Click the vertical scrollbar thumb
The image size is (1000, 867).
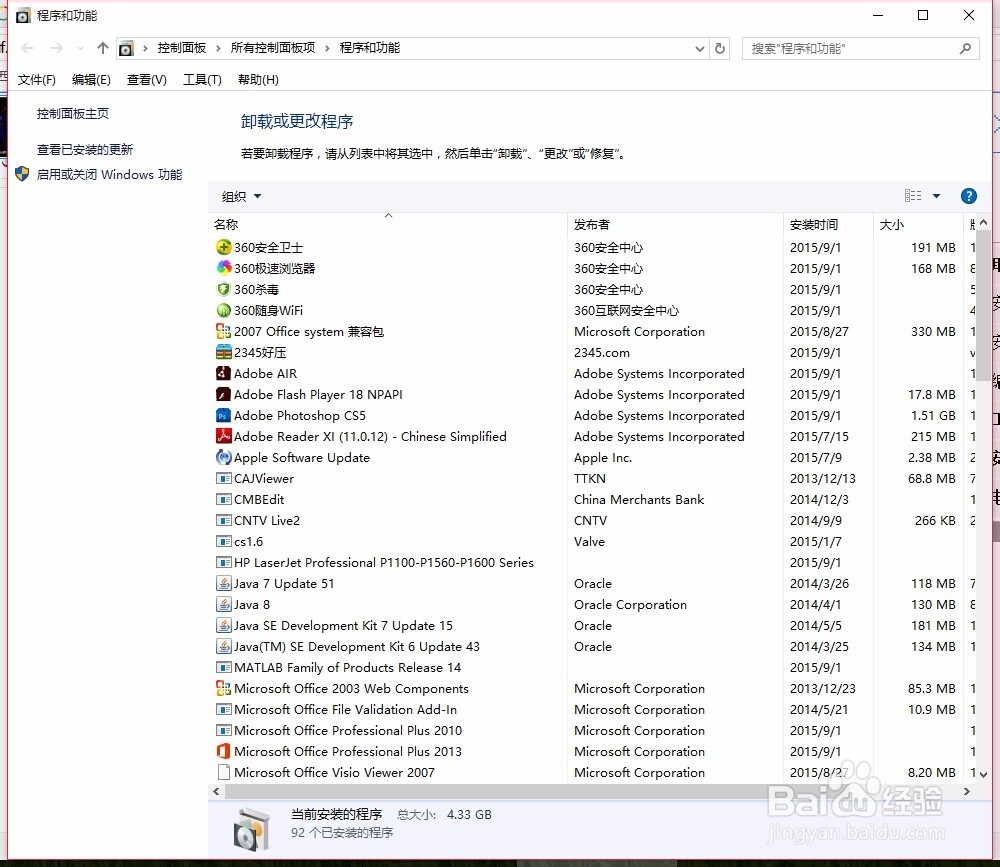(983, 305)
